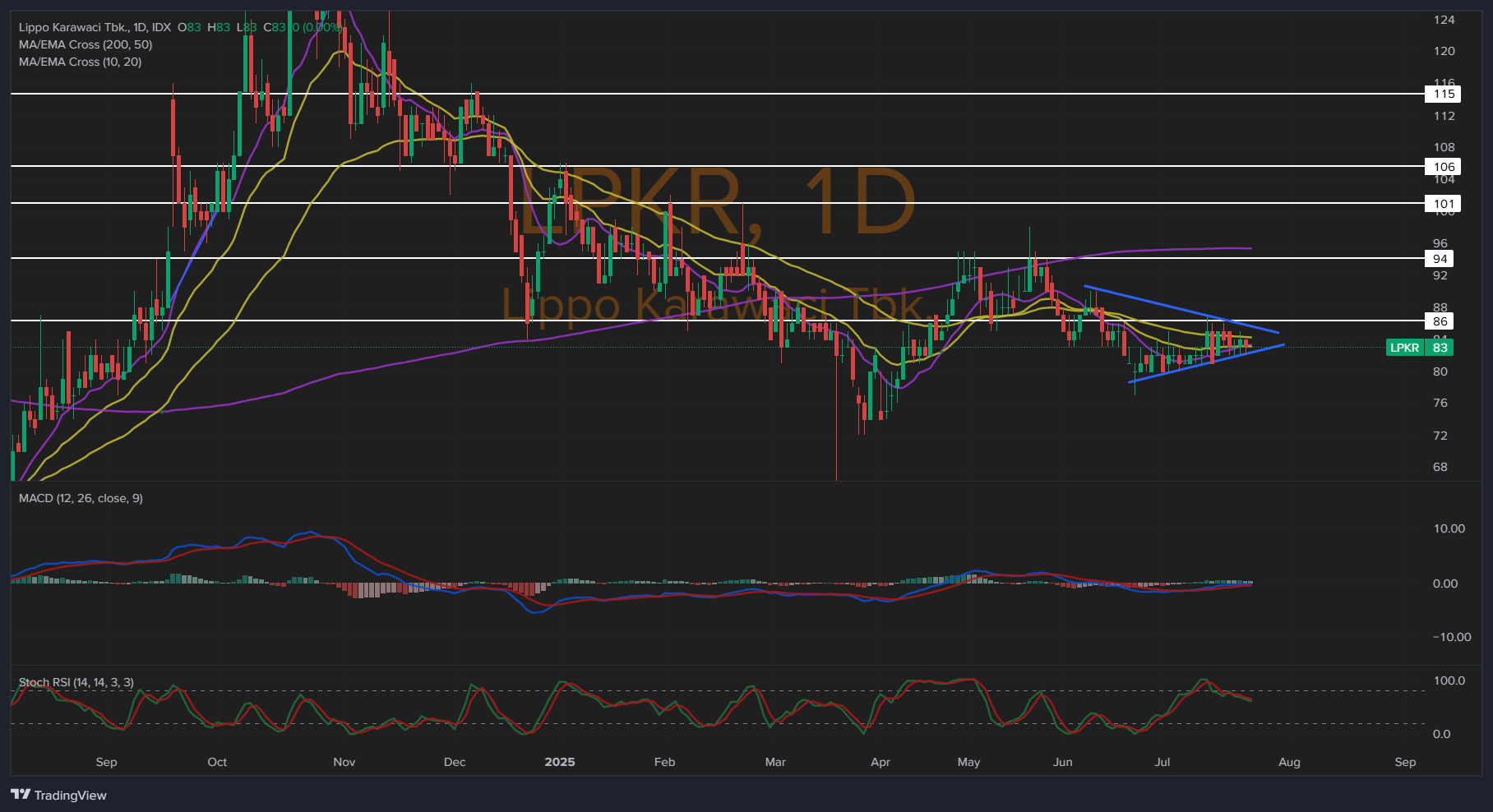The height and width of the screenshot is (812, 1493).
Task: Click the 94 horizontal line price label
Action: tap(1440, 259)
